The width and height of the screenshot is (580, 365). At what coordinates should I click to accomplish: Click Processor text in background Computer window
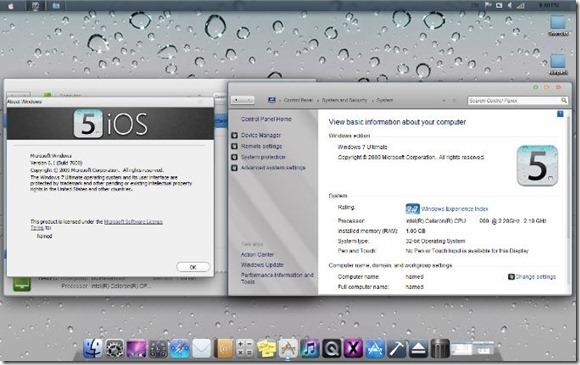coord(106,285)
